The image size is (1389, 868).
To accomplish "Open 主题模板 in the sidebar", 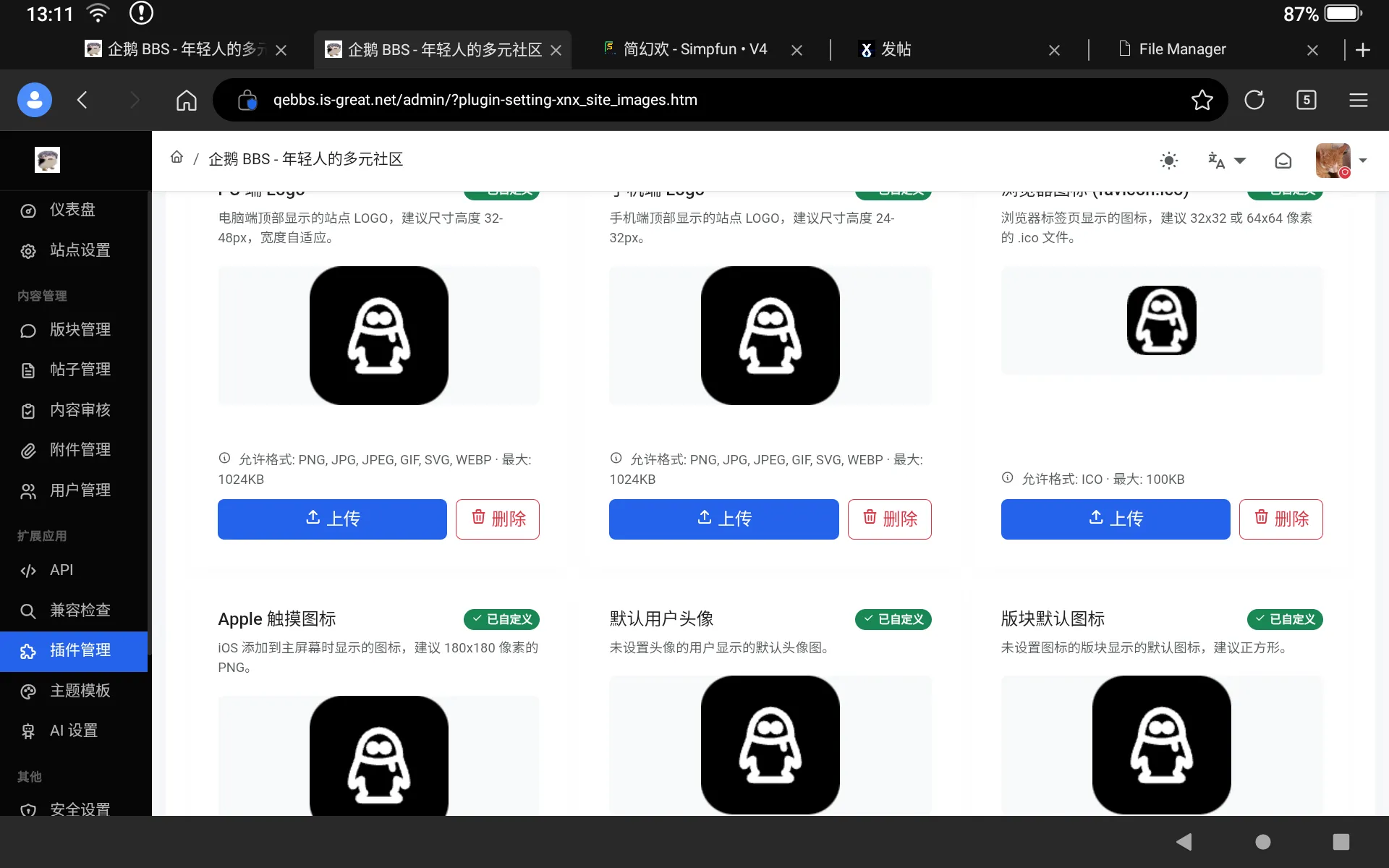I will 74,691.
